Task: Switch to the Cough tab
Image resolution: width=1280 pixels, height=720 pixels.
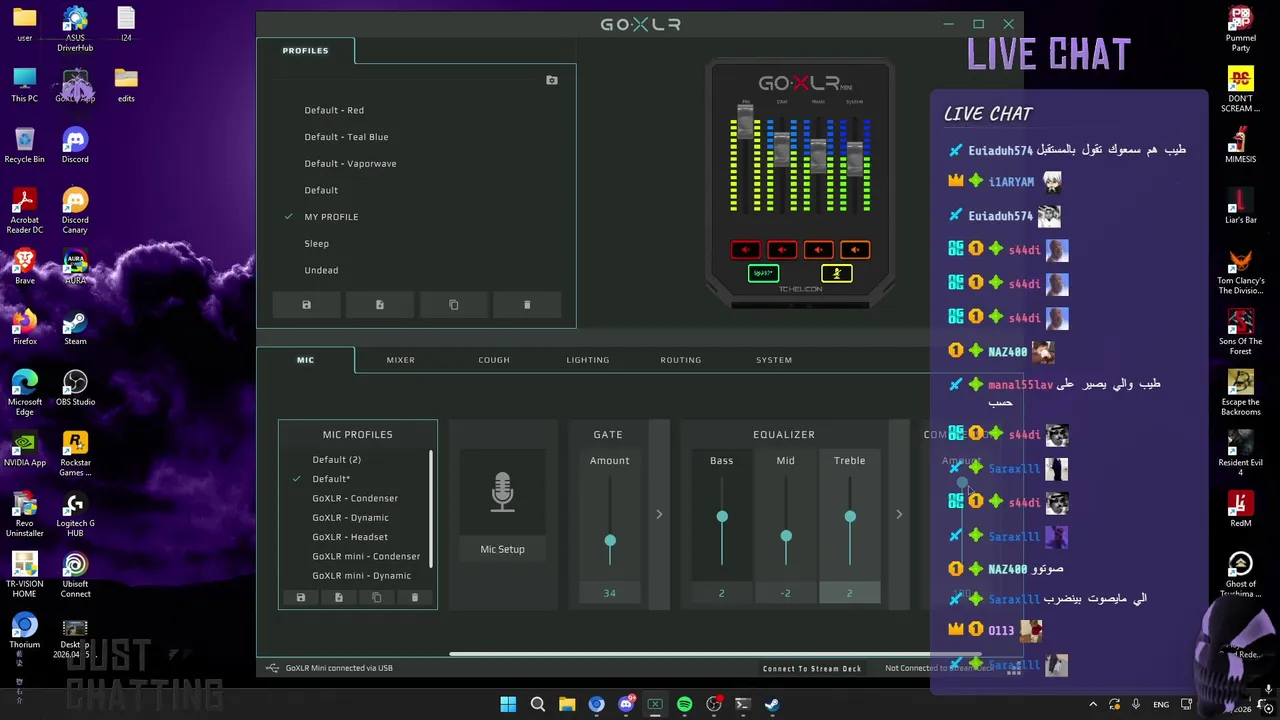Action: click(494, 360)
